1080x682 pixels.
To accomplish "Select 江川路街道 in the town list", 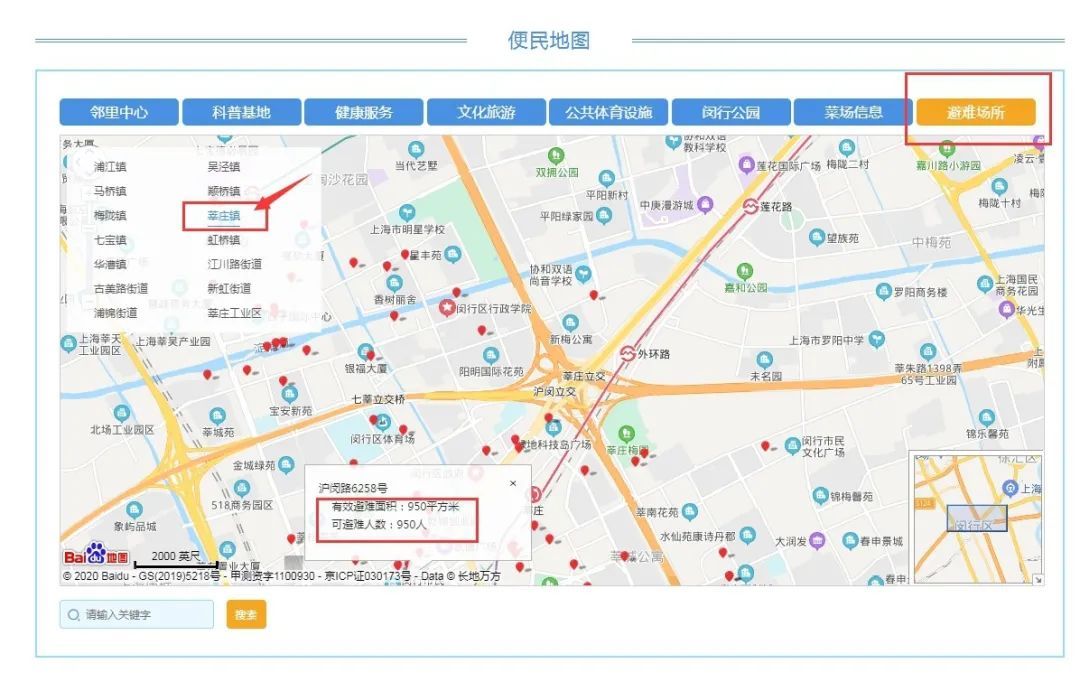I will point(235,264).
